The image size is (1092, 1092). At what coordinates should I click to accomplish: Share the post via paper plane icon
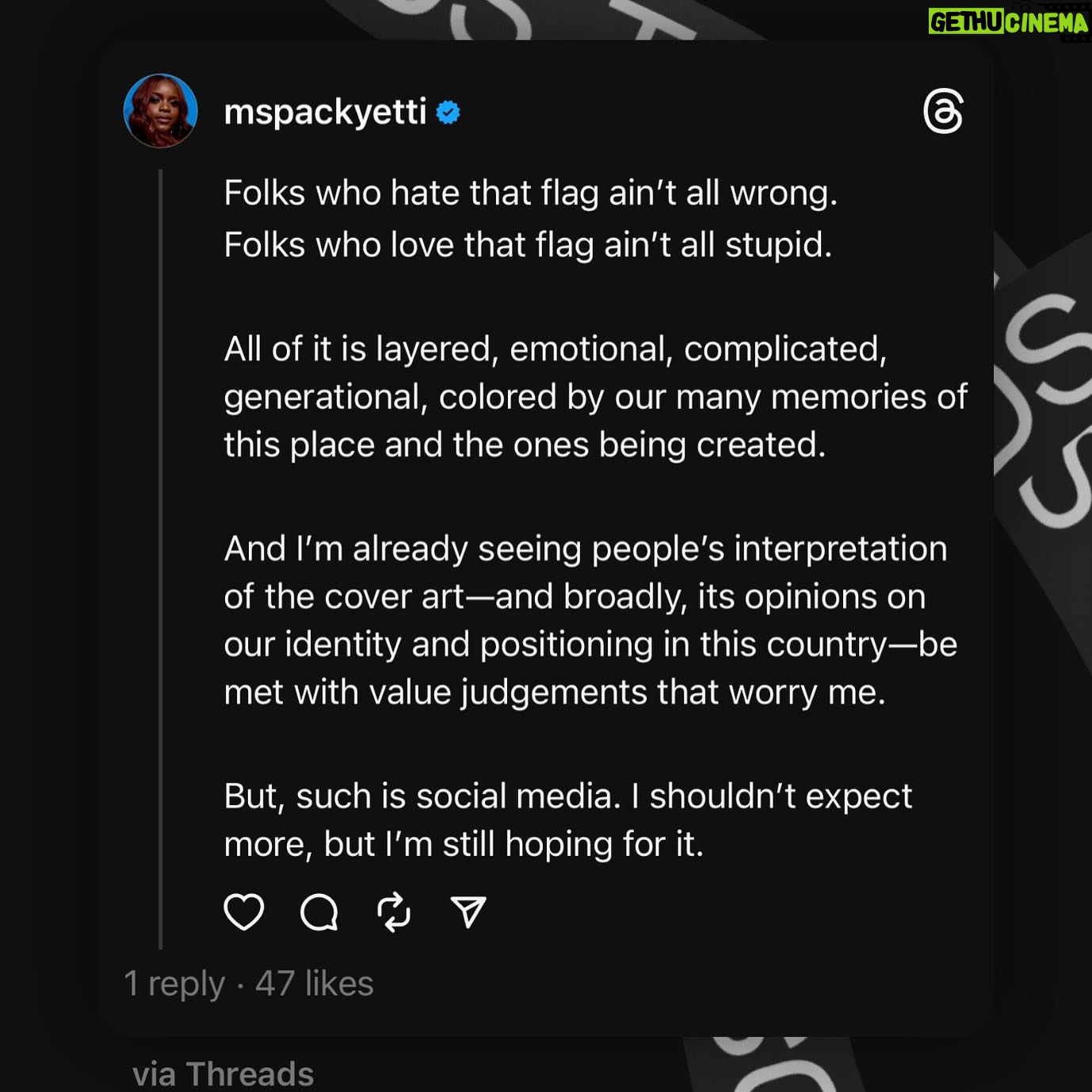pyautogui.click(x=468, y=911)
